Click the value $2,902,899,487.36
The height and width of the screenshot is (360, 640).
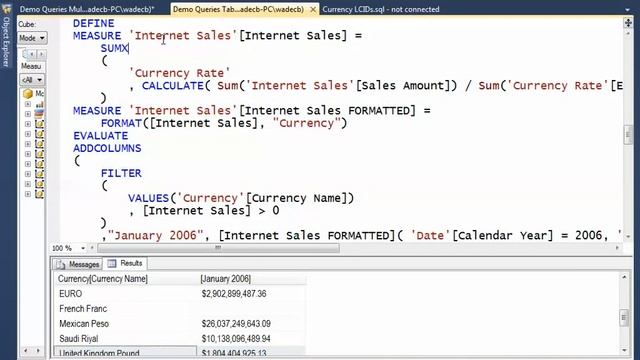coord(234,294)
